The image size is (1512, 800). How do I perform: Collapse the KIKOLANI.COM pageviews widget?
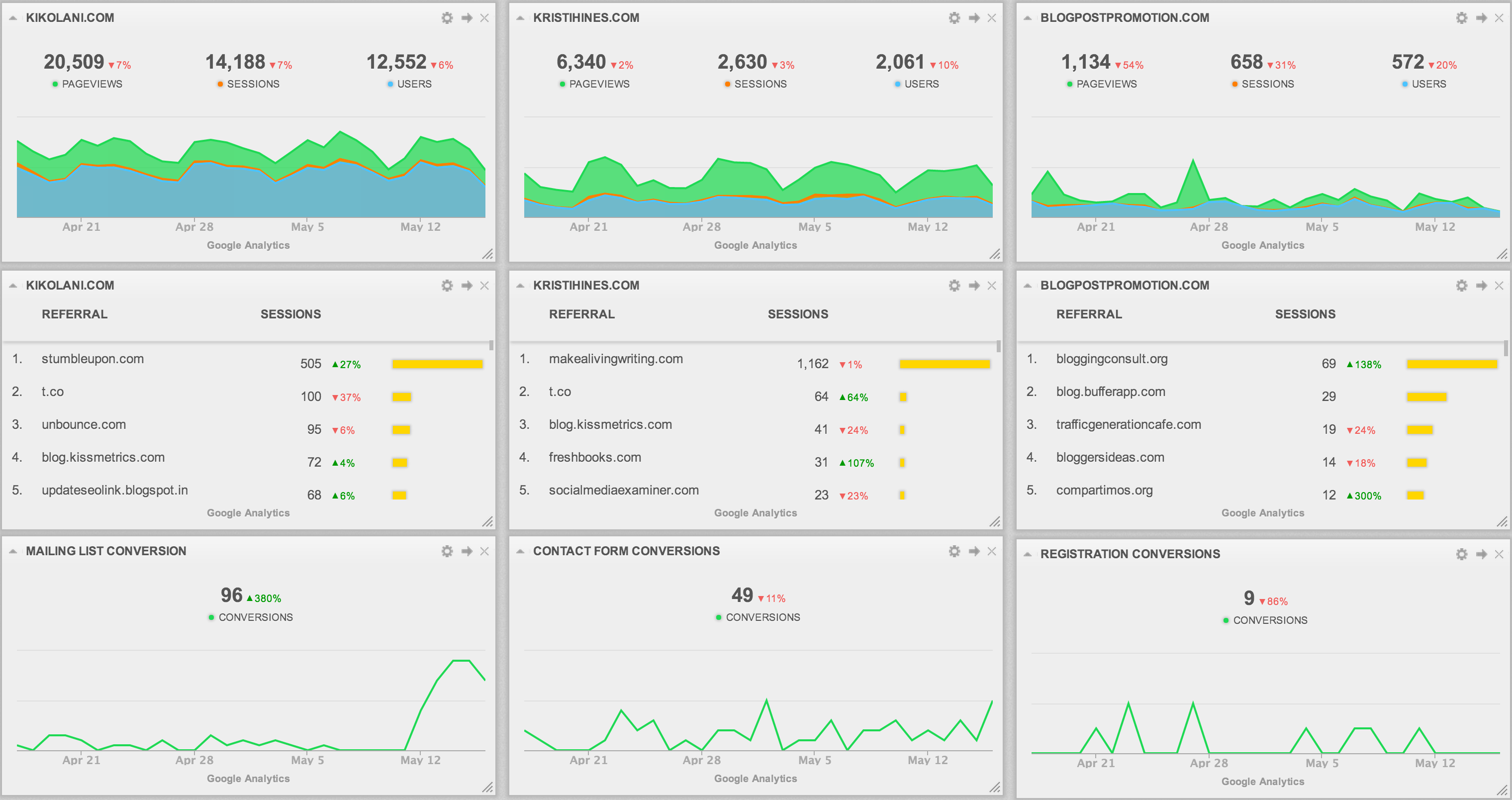point(13,17)
